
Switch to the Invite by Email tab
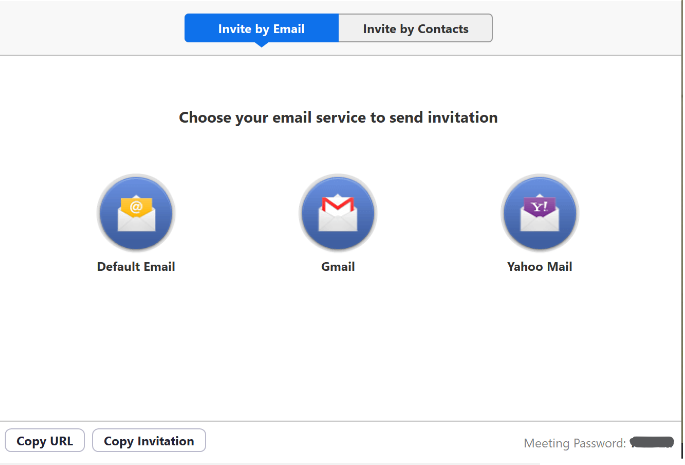(261, 28)
